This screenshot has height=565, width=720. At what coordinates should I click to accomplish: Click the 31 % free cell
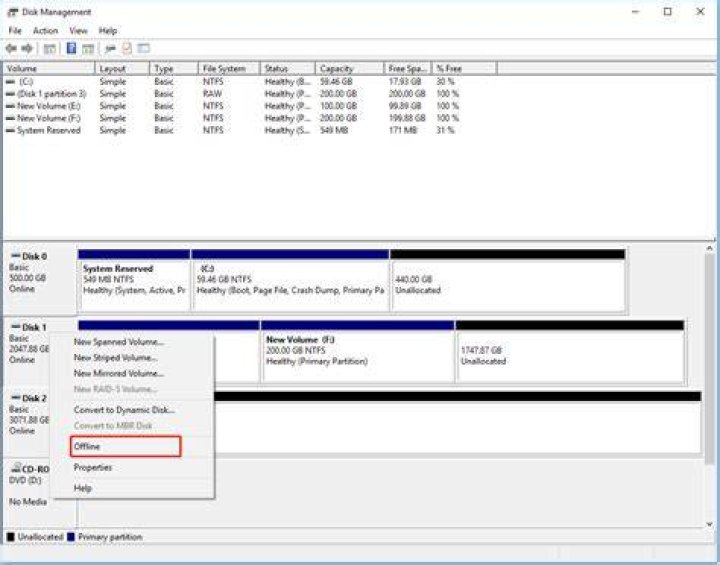(x=445, y=130)
